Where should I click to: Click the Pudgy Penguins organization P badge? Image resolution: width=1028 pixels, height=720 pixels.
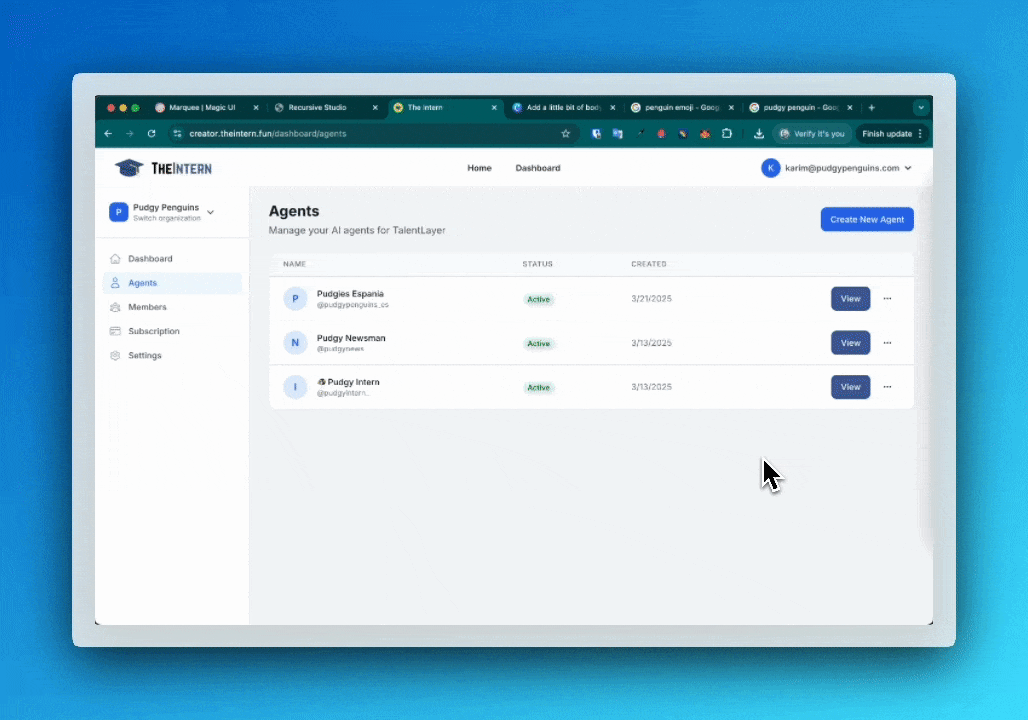tap(119, 212)
